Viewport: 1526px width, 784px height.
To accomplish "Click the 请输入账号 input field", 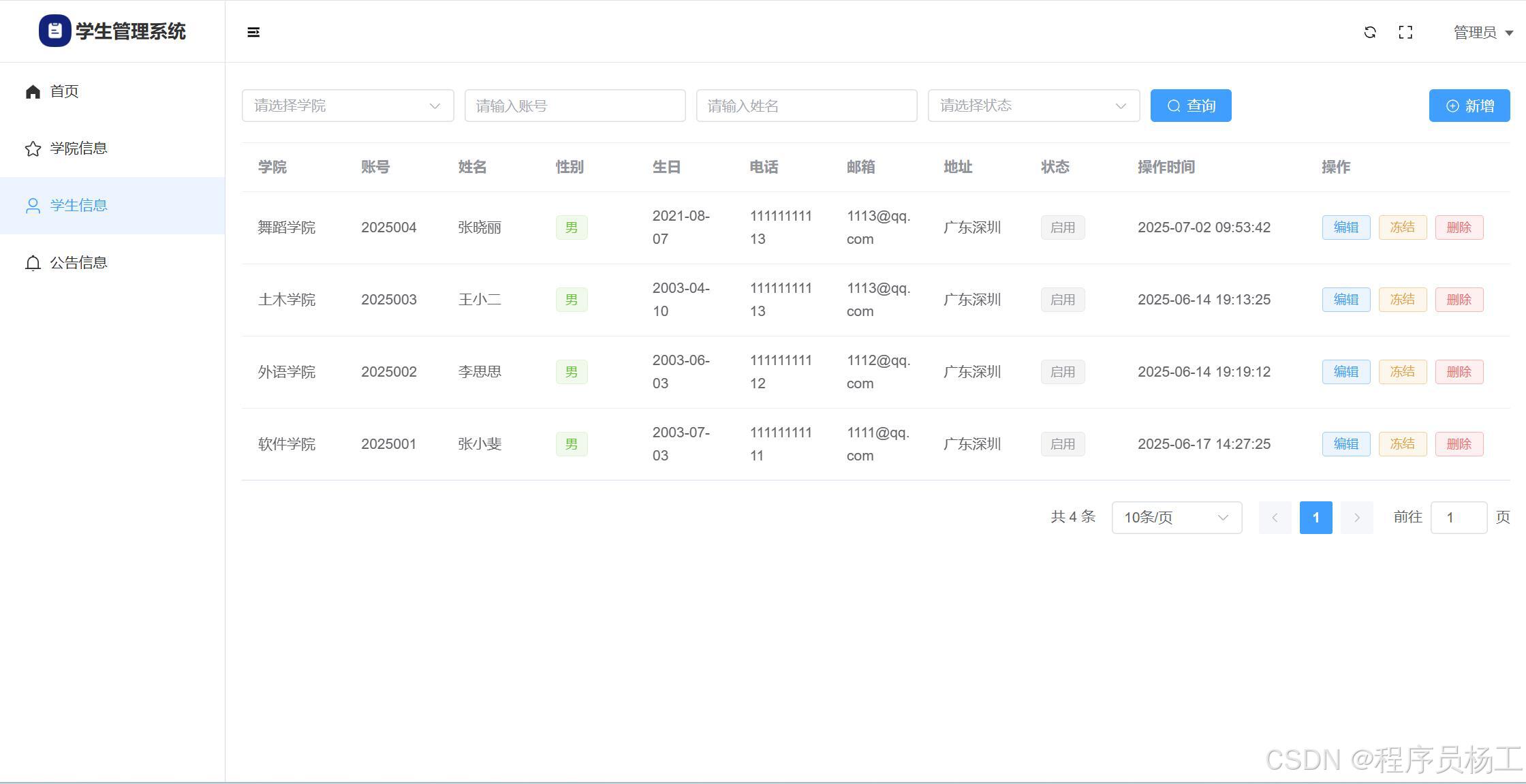I will tap(574, 106).
